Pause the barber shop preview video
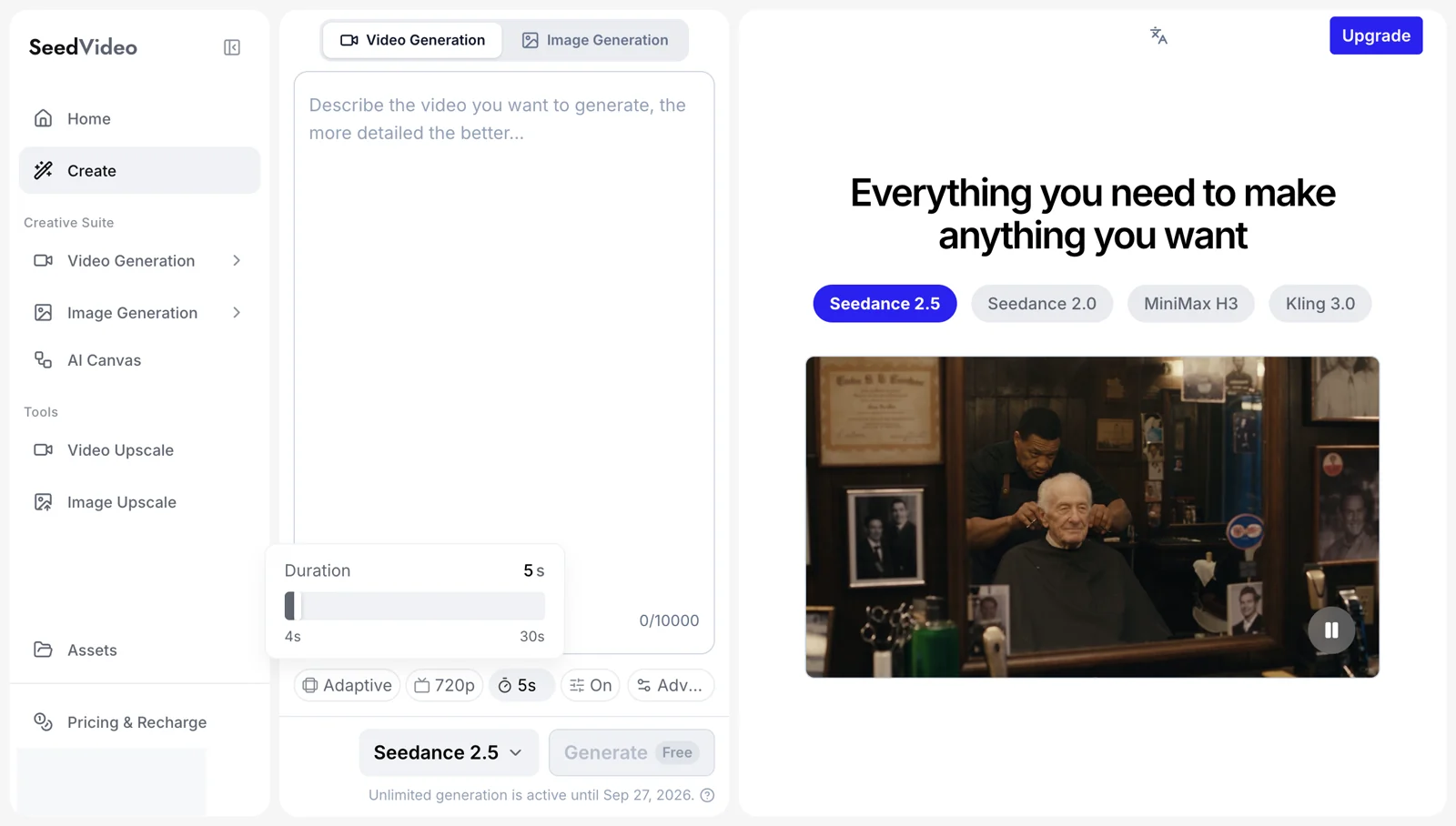 1331,630
